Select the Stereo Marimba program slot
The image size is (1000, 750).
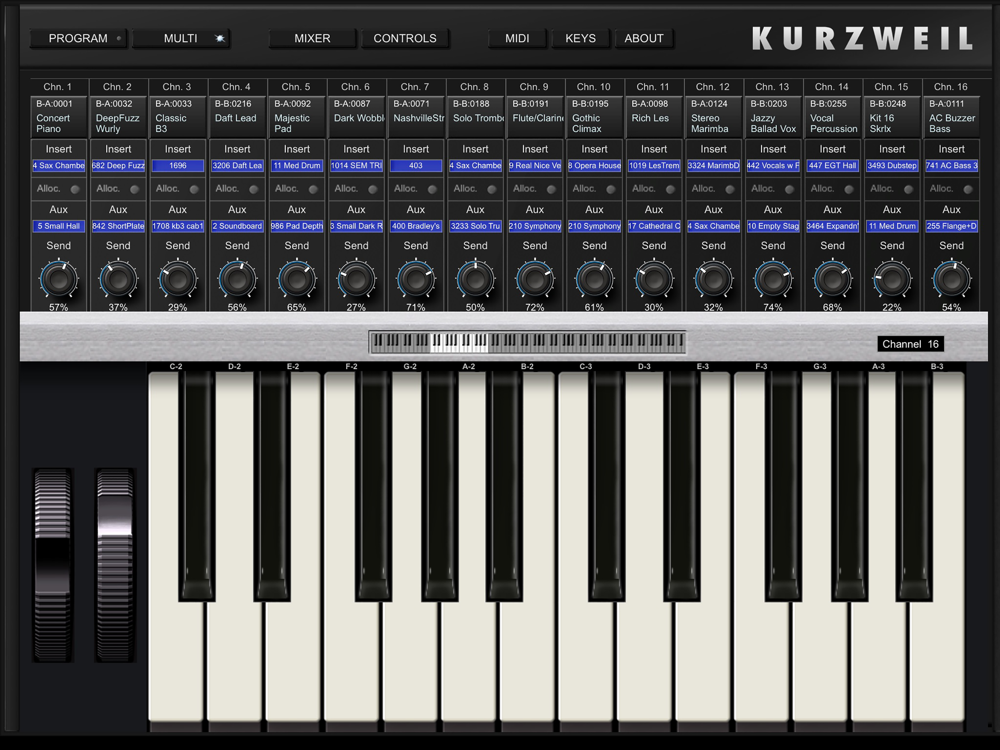(x=714, y=117)
